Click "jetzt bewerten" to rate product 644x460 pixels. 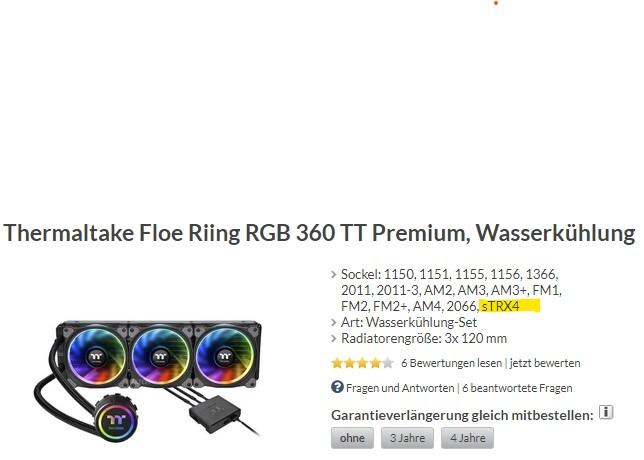pos(545,363)
